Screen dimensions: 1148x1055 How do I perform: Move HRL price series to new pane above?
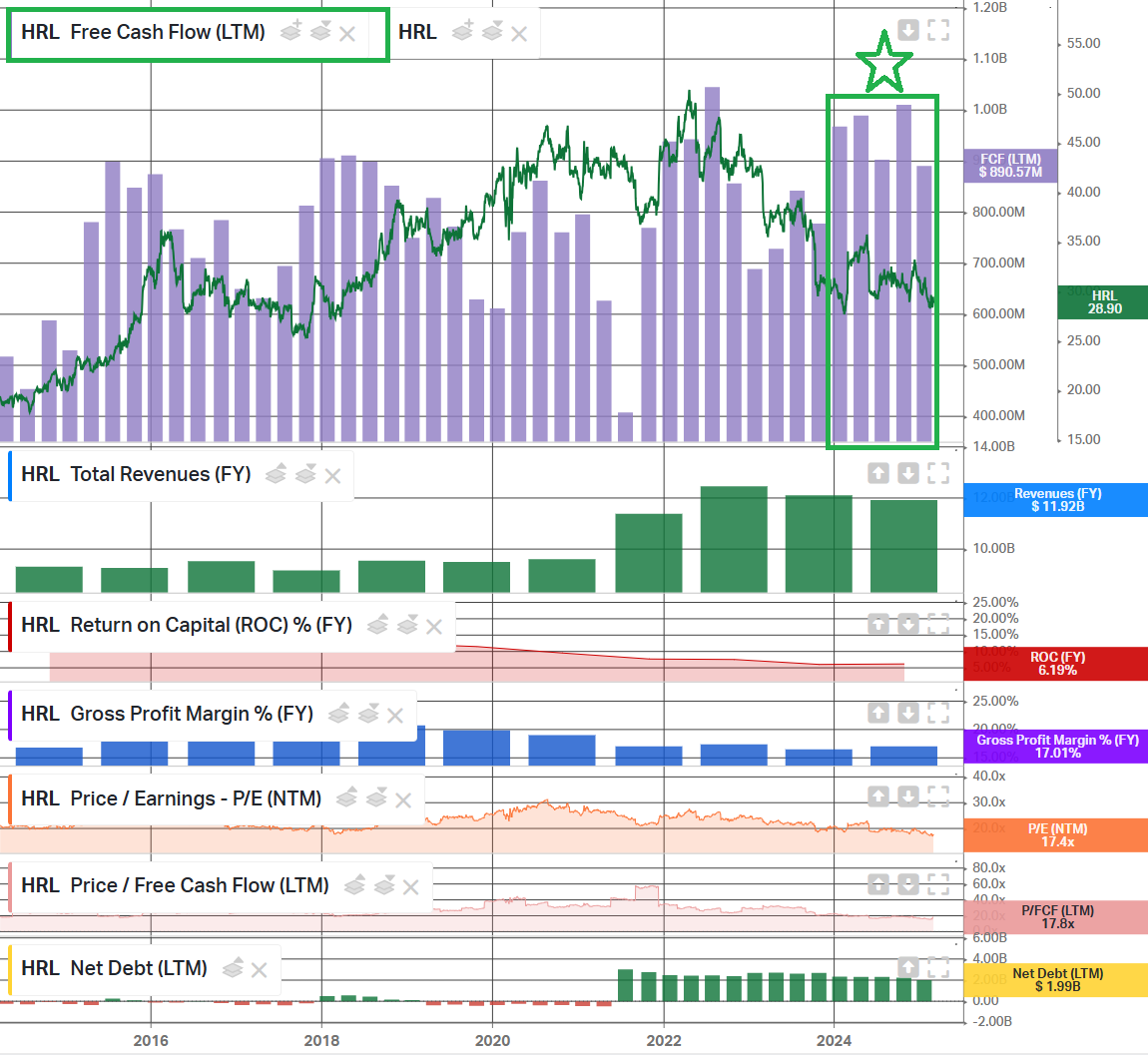click(462, 31)
